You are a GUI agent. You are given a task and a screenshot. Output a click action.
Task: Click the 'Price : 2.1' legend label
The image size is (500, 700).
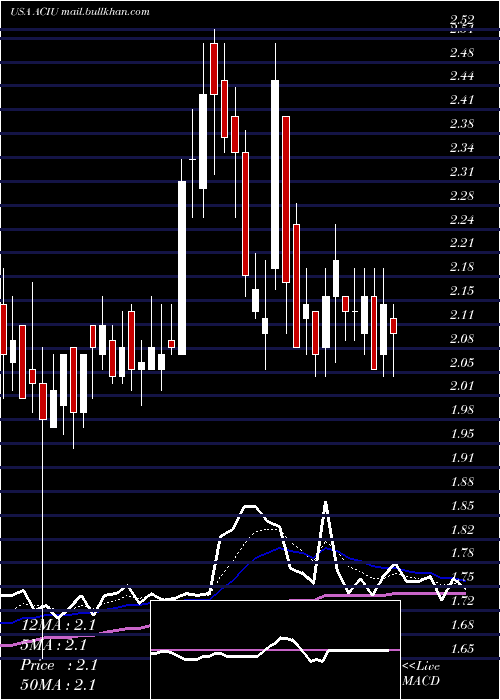[59, 665]
